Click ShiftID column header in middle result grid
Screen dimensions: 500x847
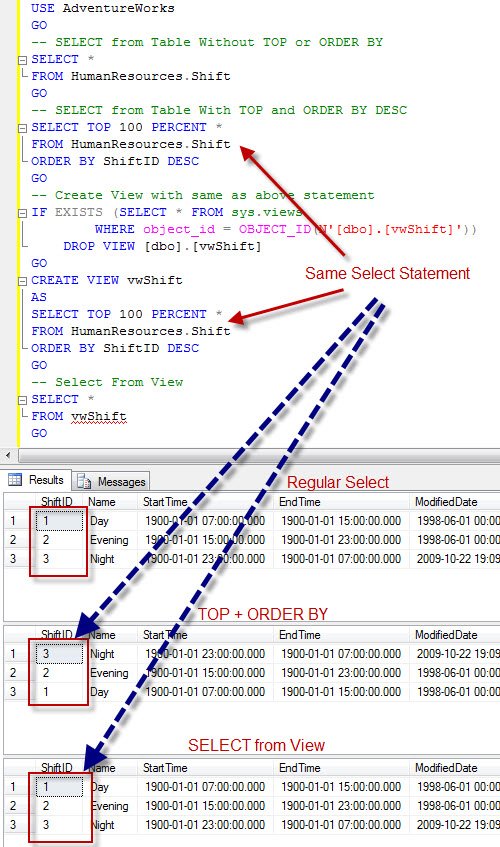click(57, 635)
